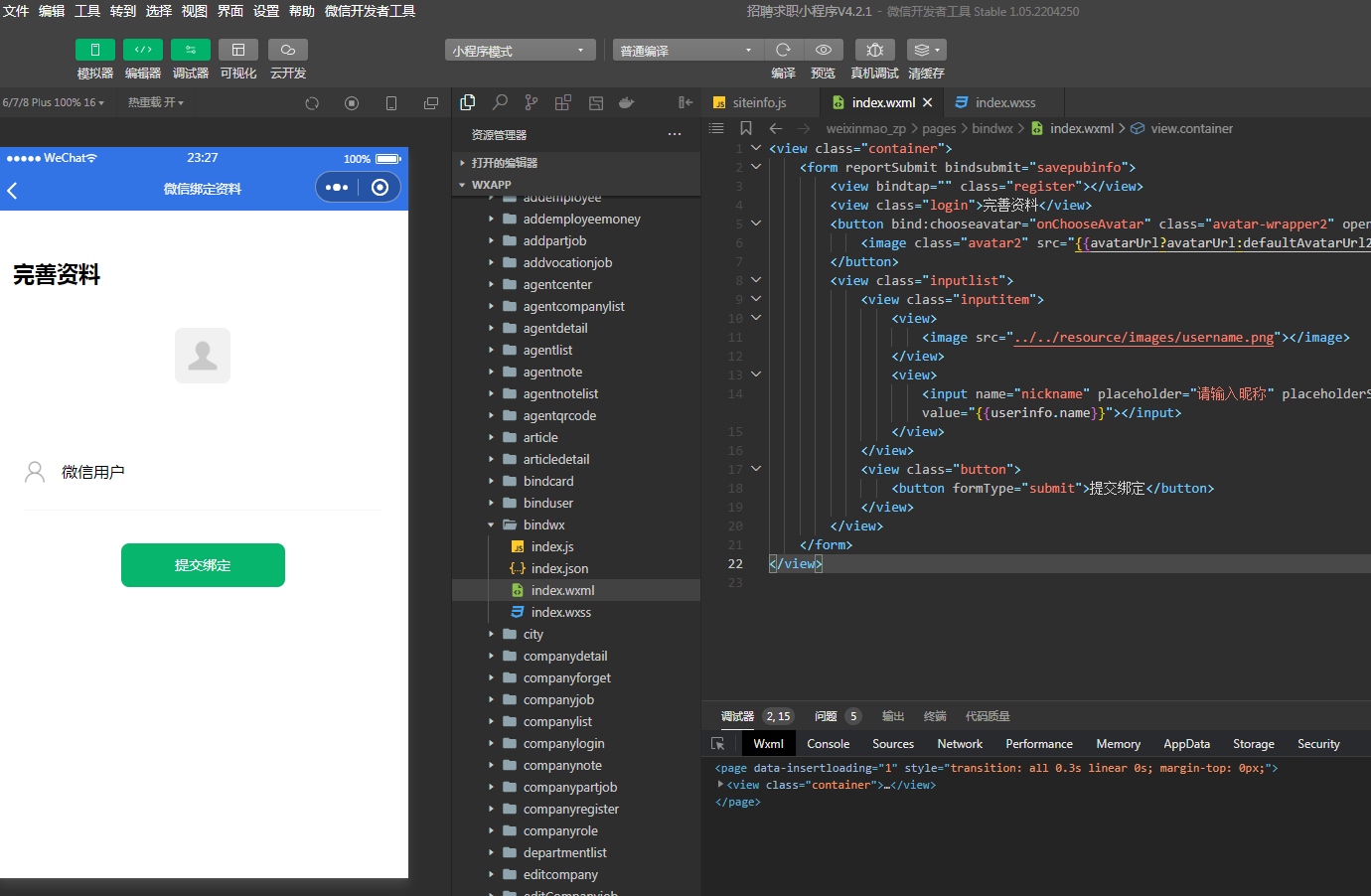
Task: Open the file explorer icon
Action: pos(468,102)
